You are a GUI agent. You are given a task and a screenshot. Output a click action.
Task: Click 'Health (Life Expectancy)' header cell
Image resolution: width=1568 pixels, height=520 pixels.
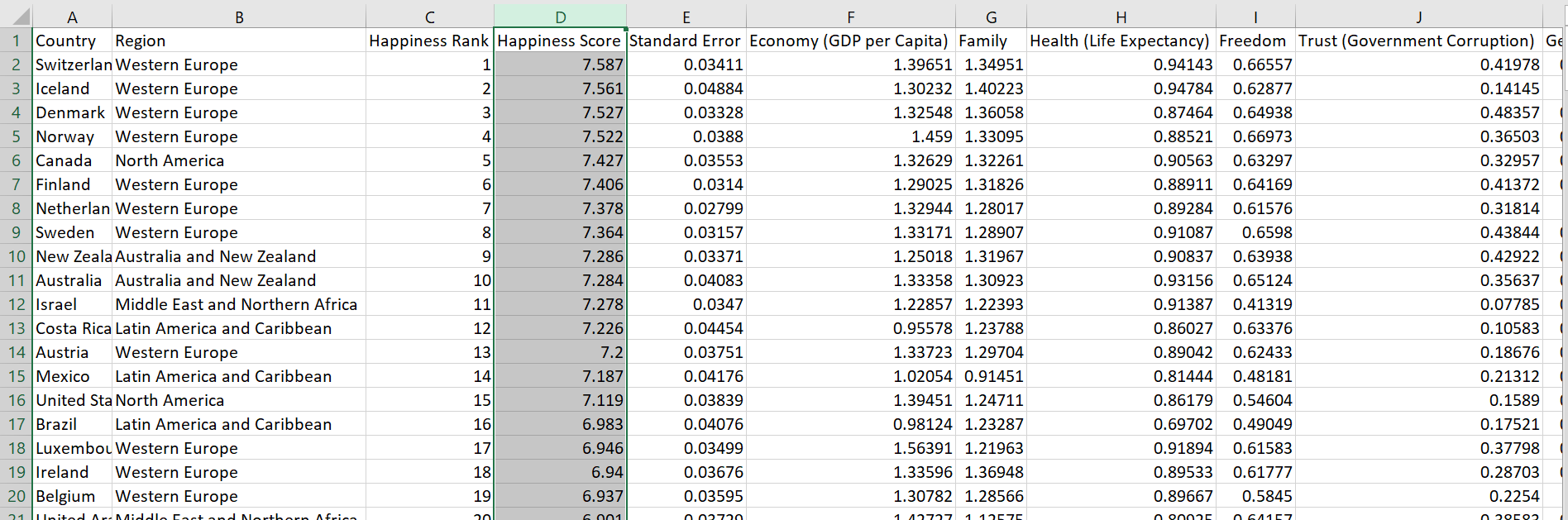point(1121,41)
